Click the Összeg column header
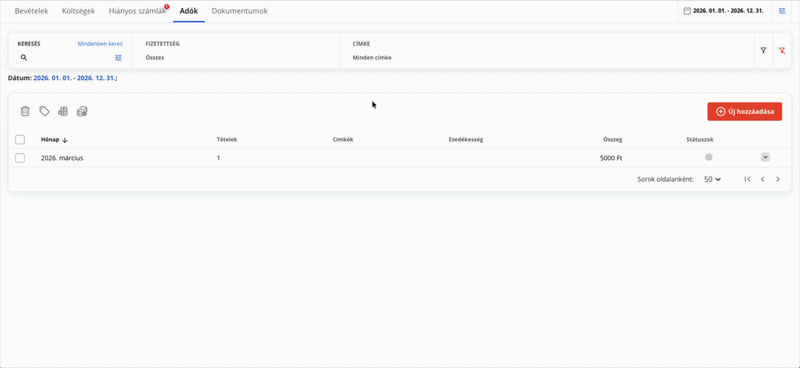This screenshot has width=800, height=368. click(x=612, y=139)
